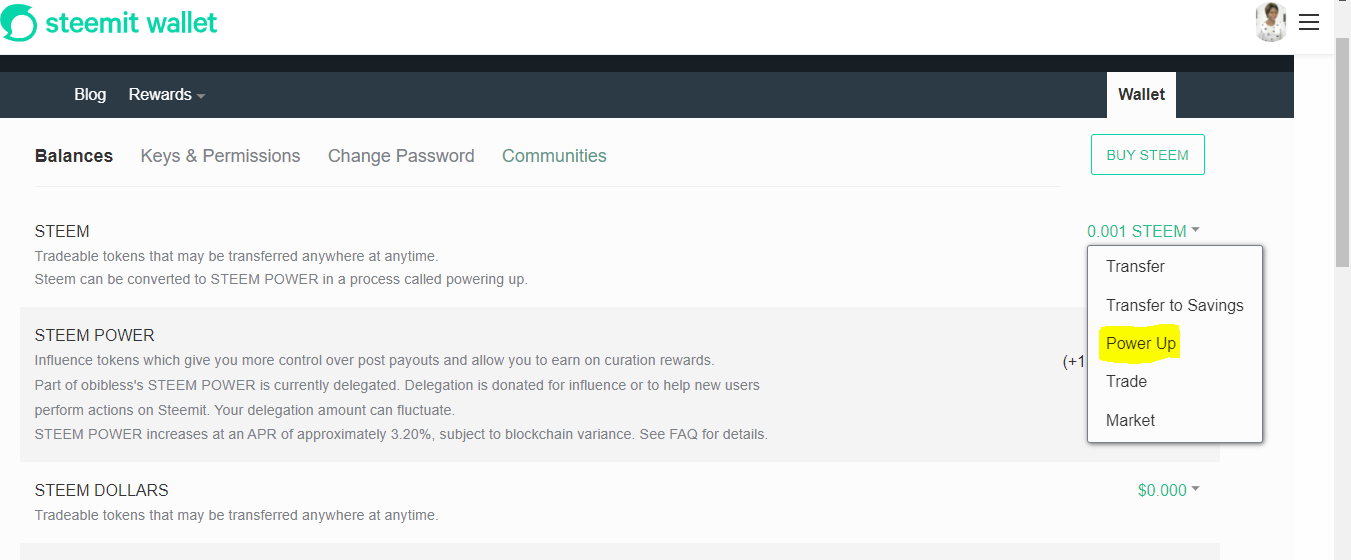Visit the Communities link

[554, 156]
